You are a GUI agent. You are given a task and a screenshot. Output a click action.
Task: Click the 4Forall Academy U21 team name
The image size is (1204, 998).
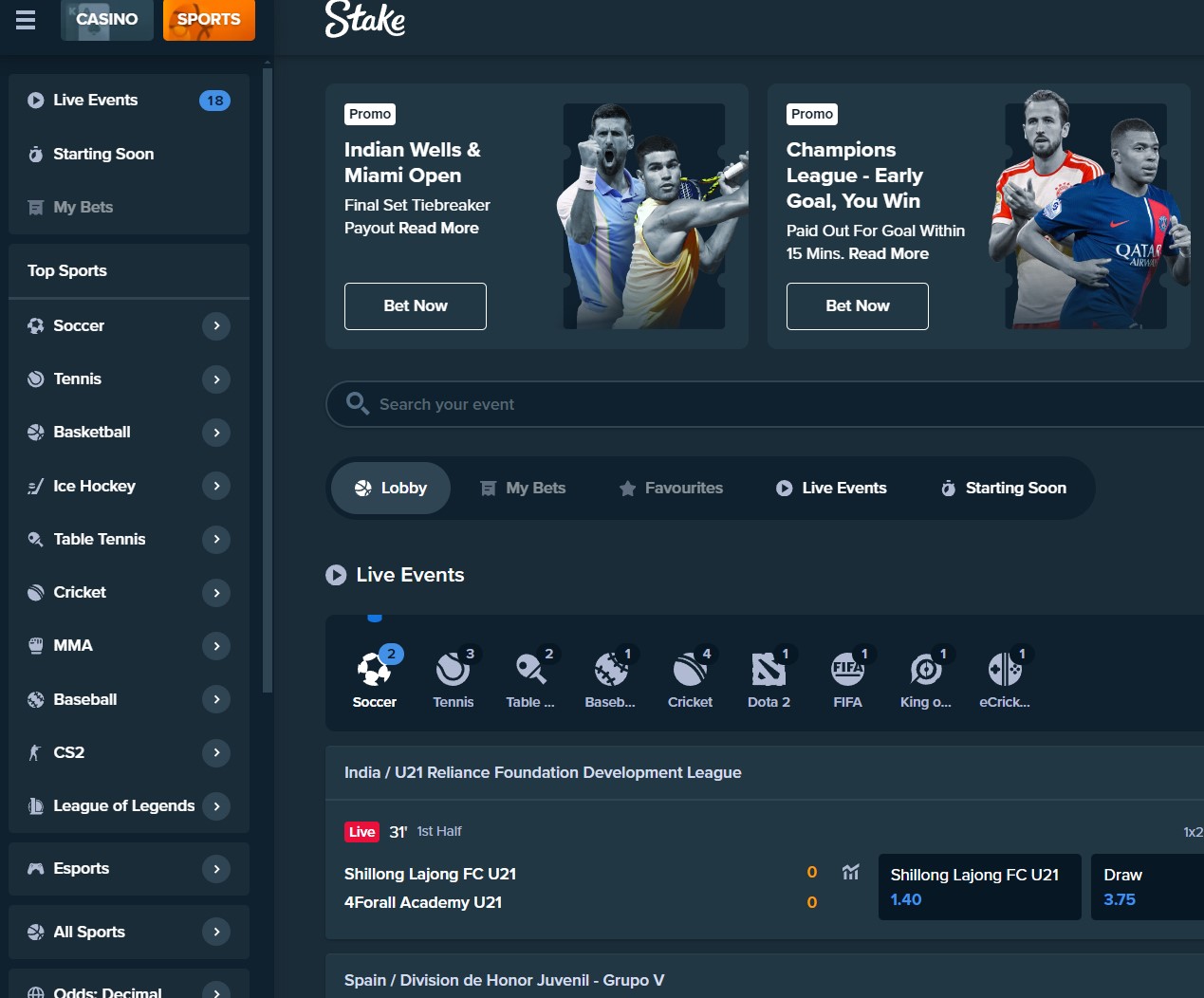[x=422, y=902]
